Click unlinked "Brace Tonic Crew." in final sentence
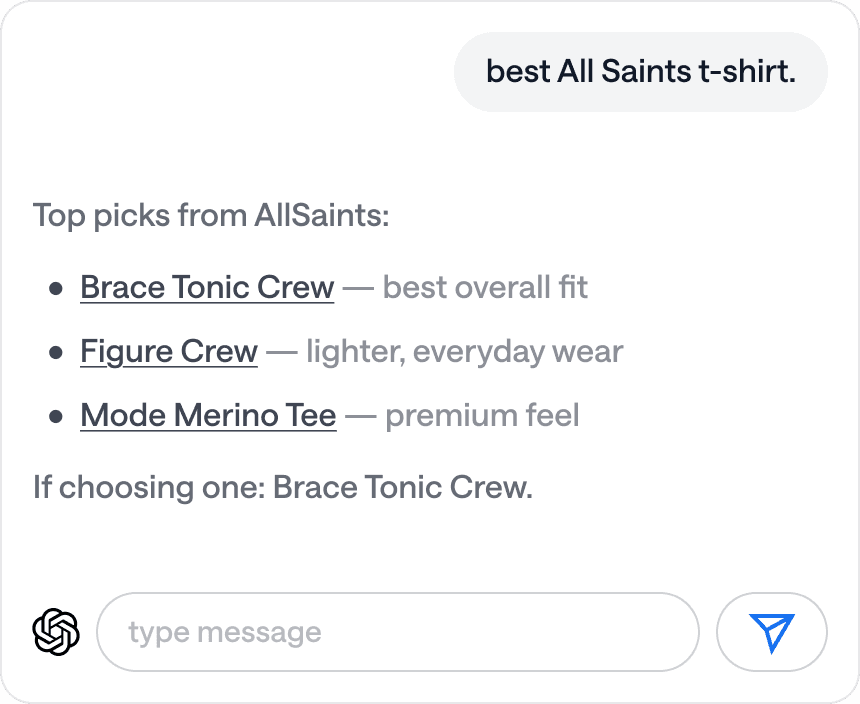The width and height of the screenshot is (860, 704). (x=403, y=488)
